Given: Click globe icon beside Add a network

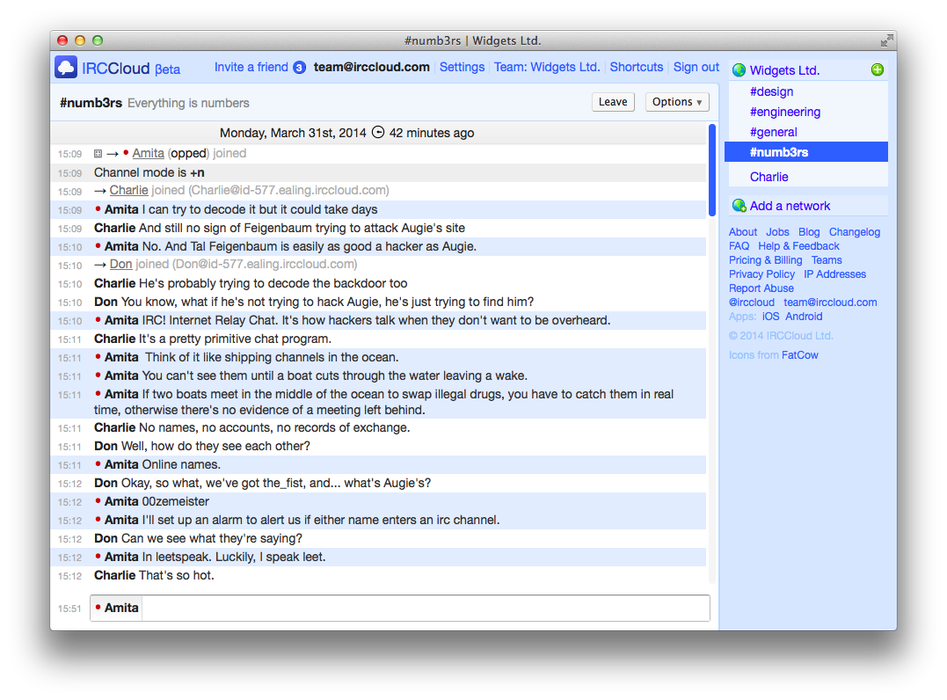Looking at the screenshot, I should 739,206.
